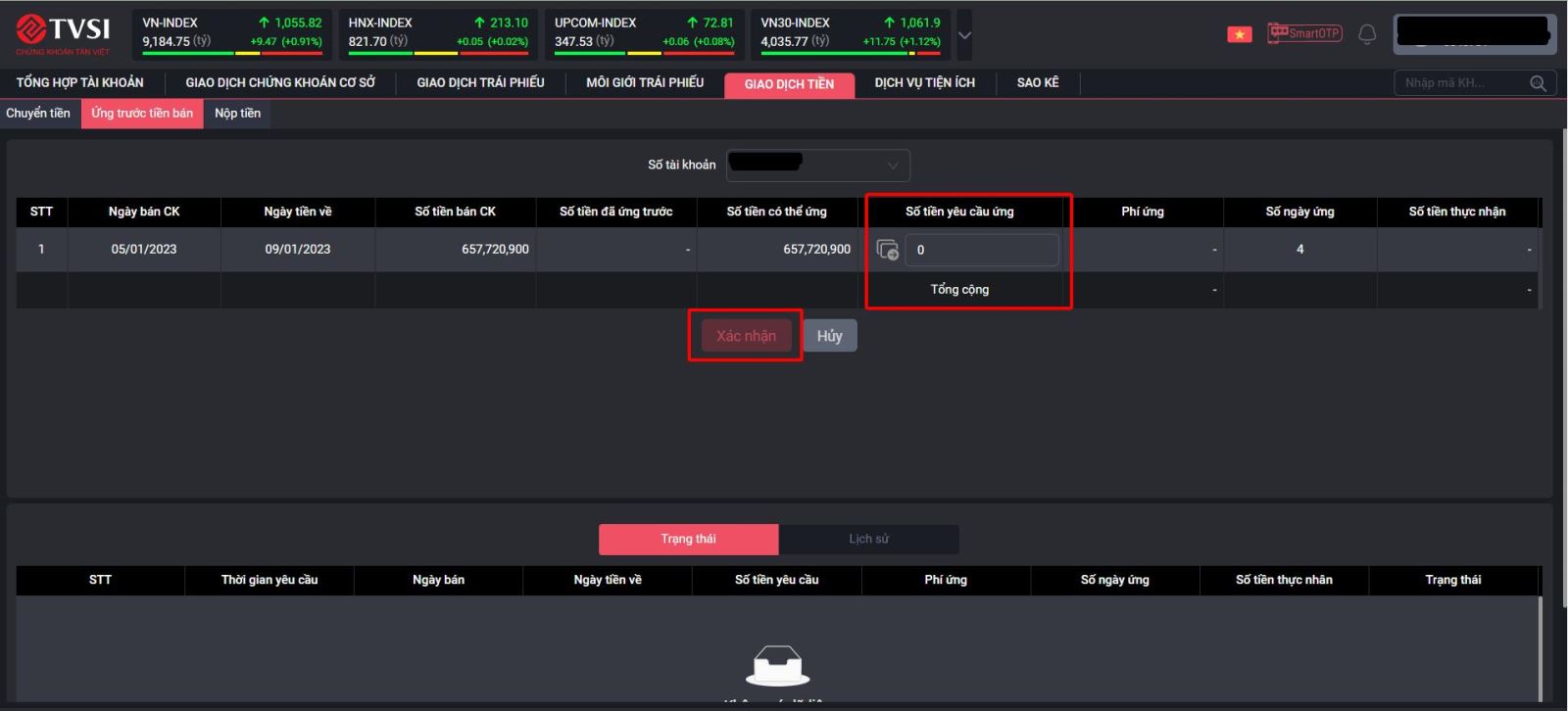Focus the Nhập mã KH search field

coord(1460,83)
